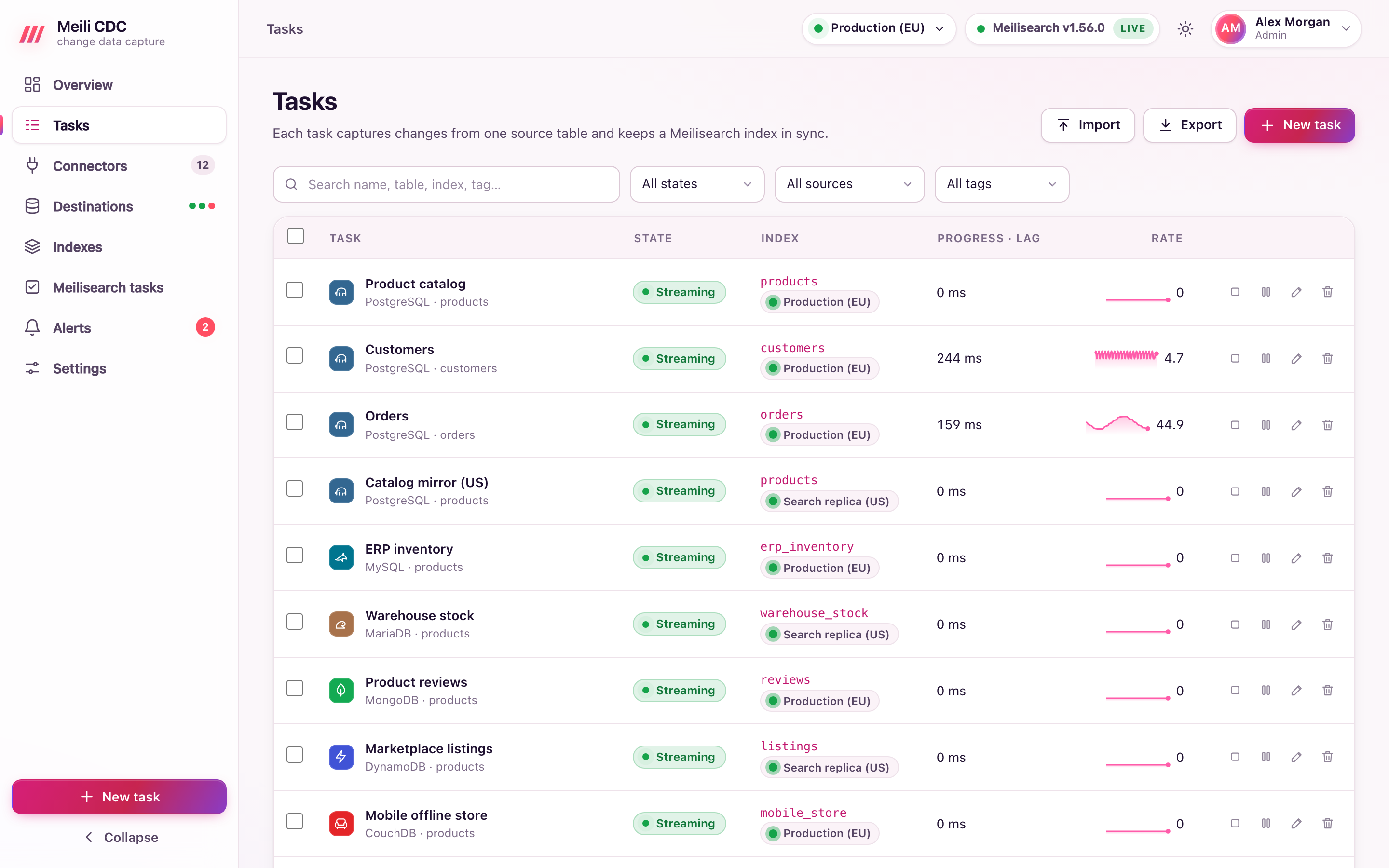Navigate to Alerts in the sidebar
The height and width of the screenshot is (868, 1389).
(x=119, y=328)
